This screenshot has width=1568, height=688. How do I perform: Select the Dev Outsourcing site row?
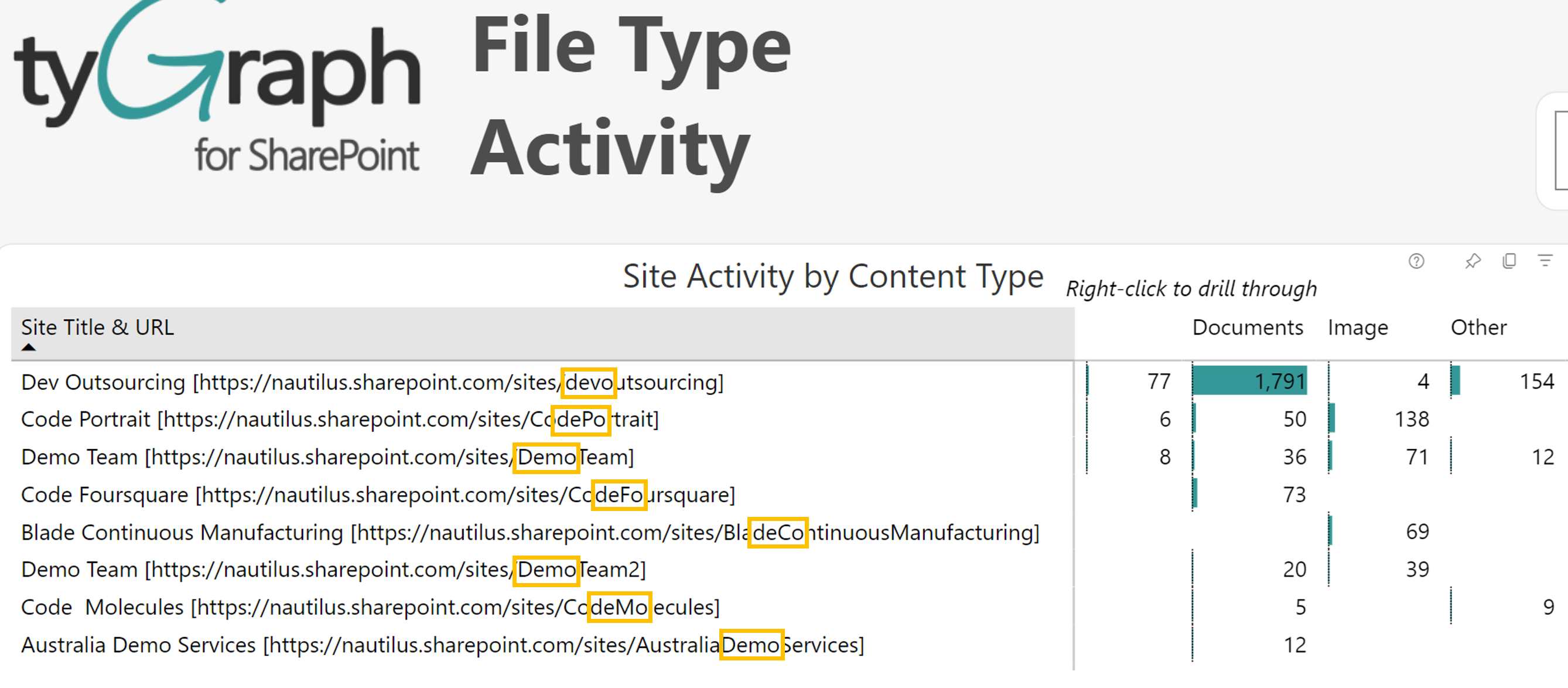(x=371, y=382)
